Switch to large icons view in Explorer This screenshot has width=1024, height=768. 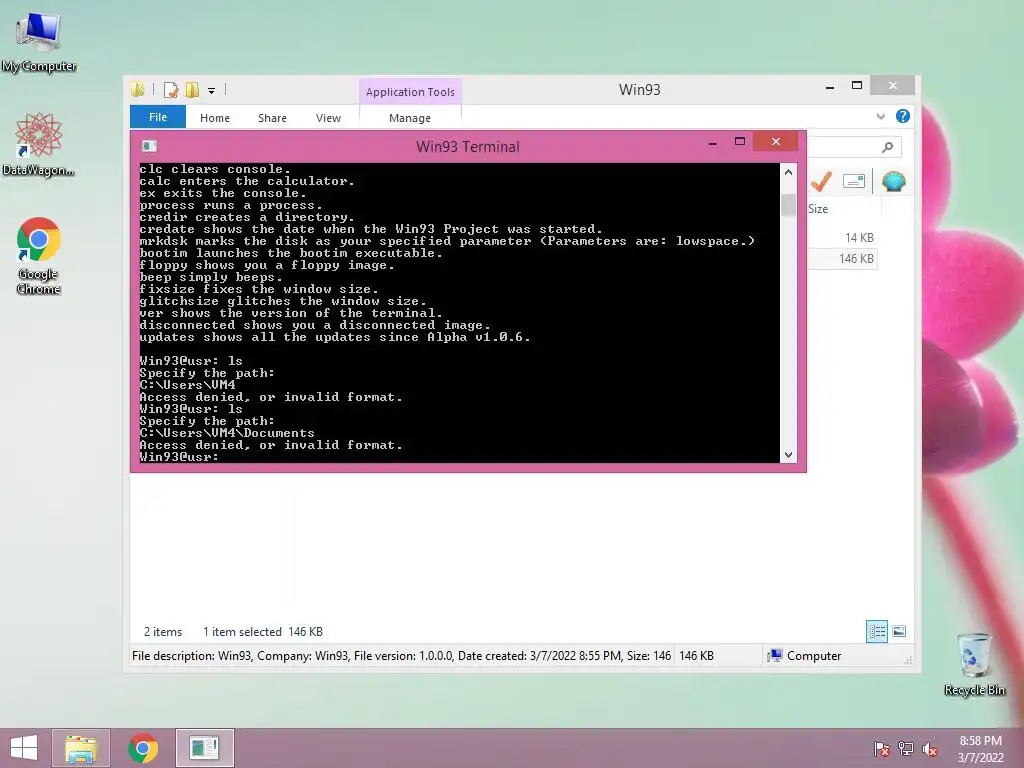point(899,632)
